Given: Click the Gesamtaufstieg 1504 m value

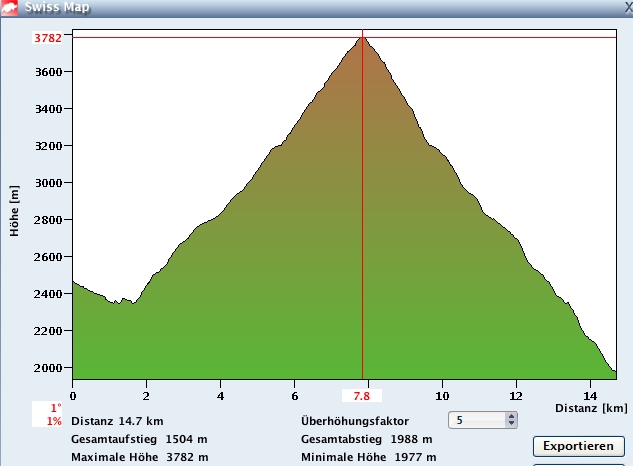Looking at the screenshot, I should point(139,439).
